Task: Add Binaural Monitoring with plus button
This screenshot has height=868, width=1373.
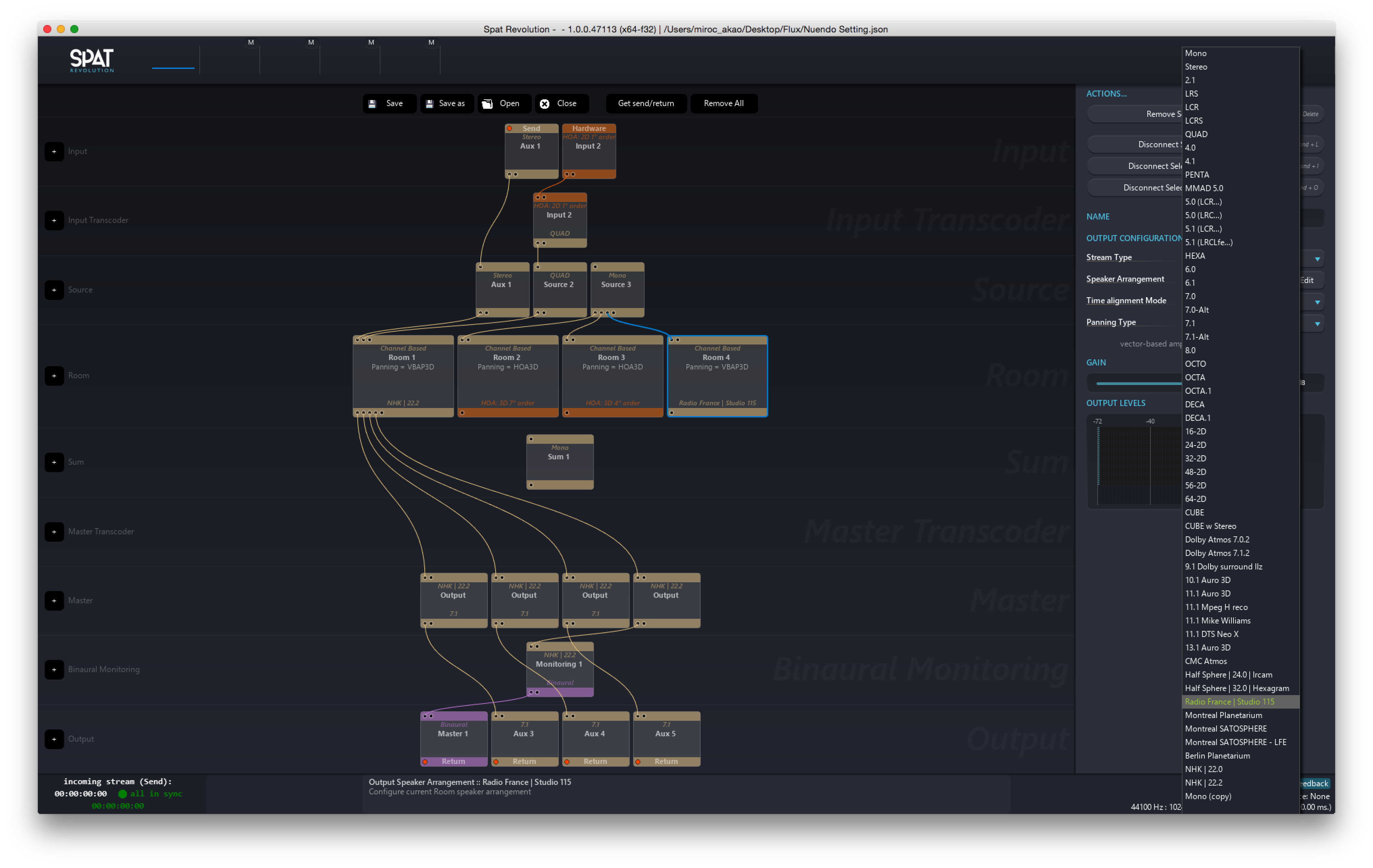Action: coord(54,670)
